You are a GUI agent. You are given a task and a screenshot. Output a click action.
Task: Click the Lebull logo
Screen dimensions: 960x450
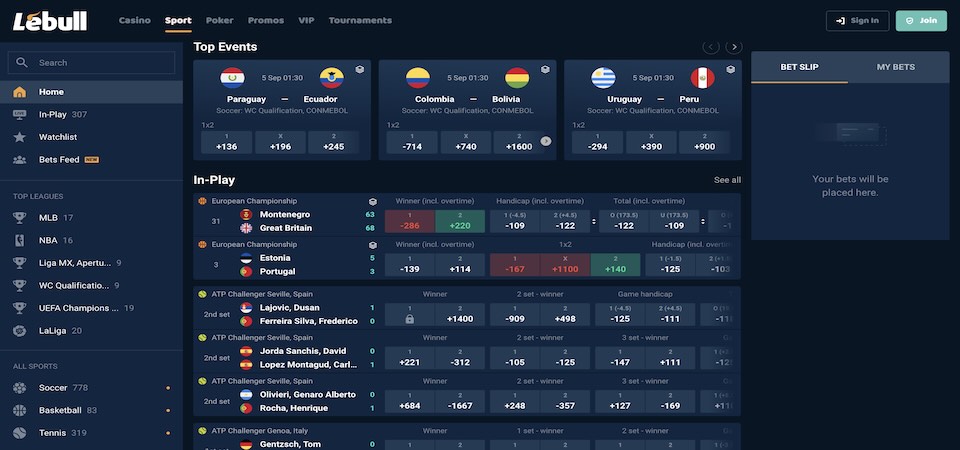tap(50, 21)
